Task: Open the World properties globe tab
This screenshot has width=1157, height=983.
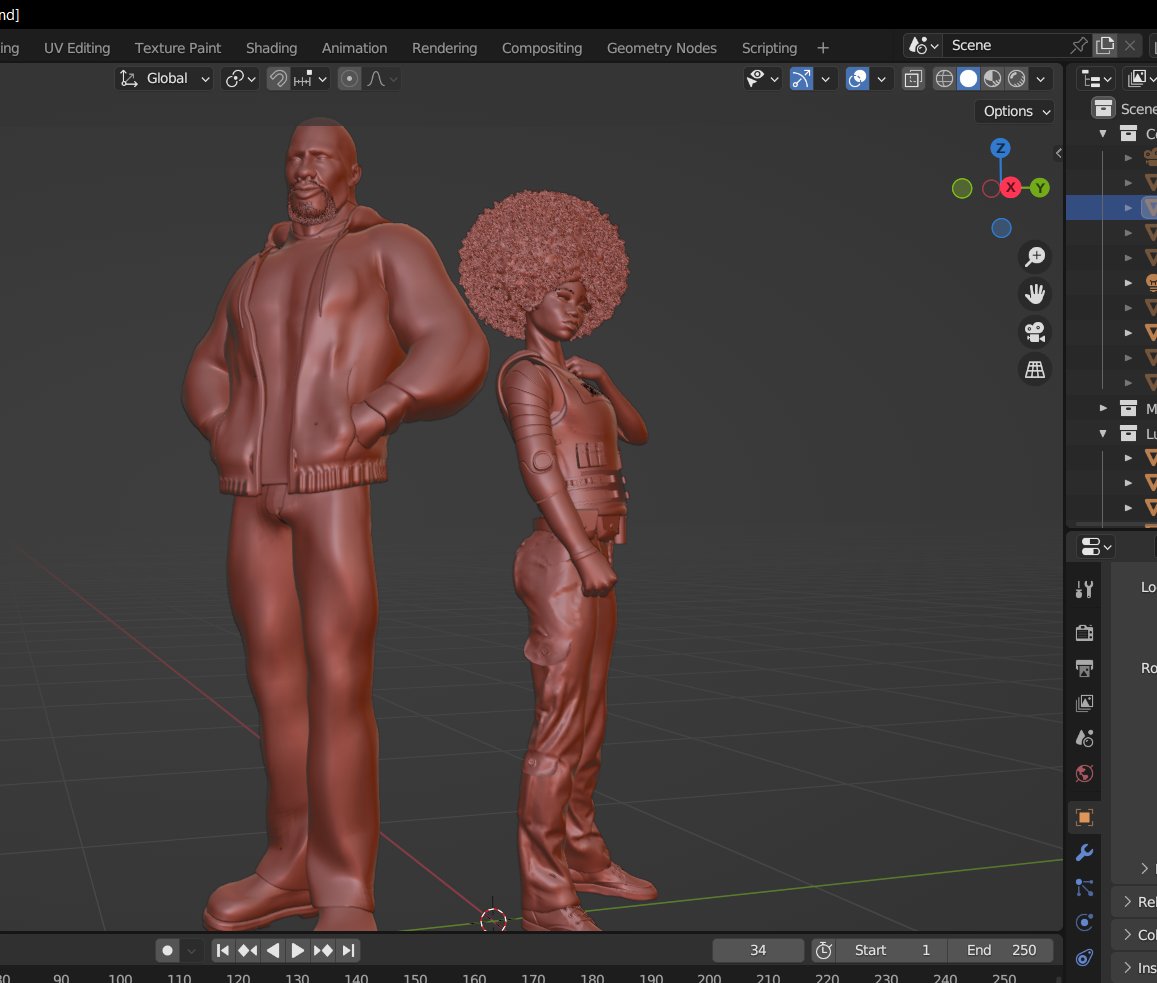Action: click(1084, 773)
